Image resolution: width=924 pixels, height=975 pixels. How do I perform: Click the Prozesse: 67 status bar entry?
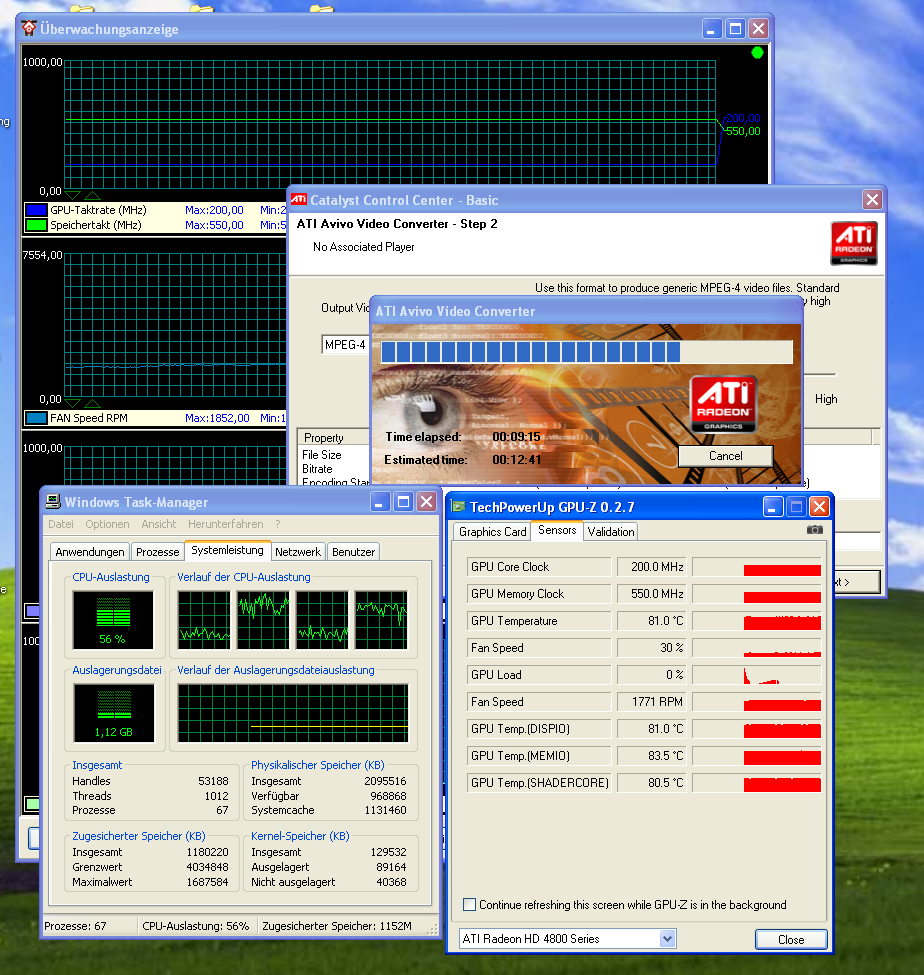(75, 926)
